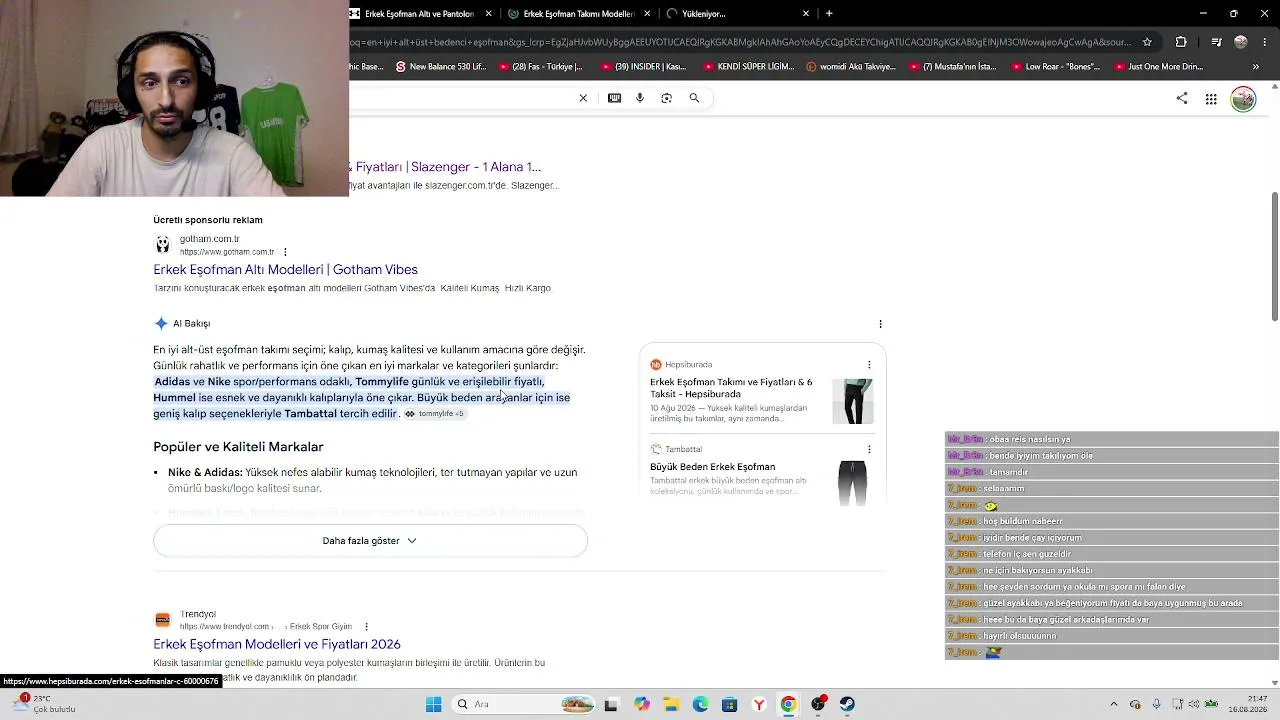This screenshot has height=720, width=1280.
Task: Click the Hepsiburada green pants thumbnail
Action: 853,400
